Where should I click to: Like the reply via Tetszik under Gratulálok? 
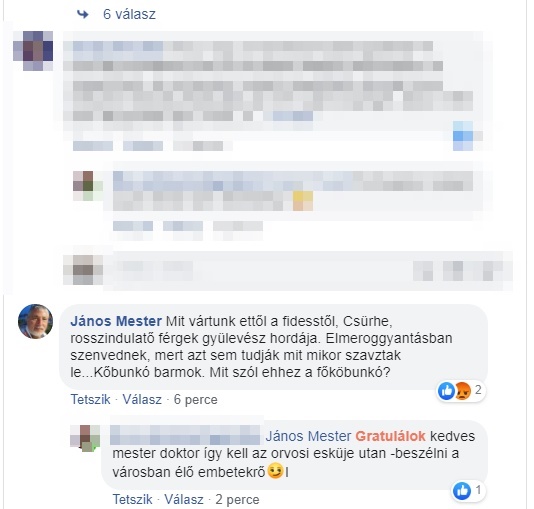click(132, 499)
